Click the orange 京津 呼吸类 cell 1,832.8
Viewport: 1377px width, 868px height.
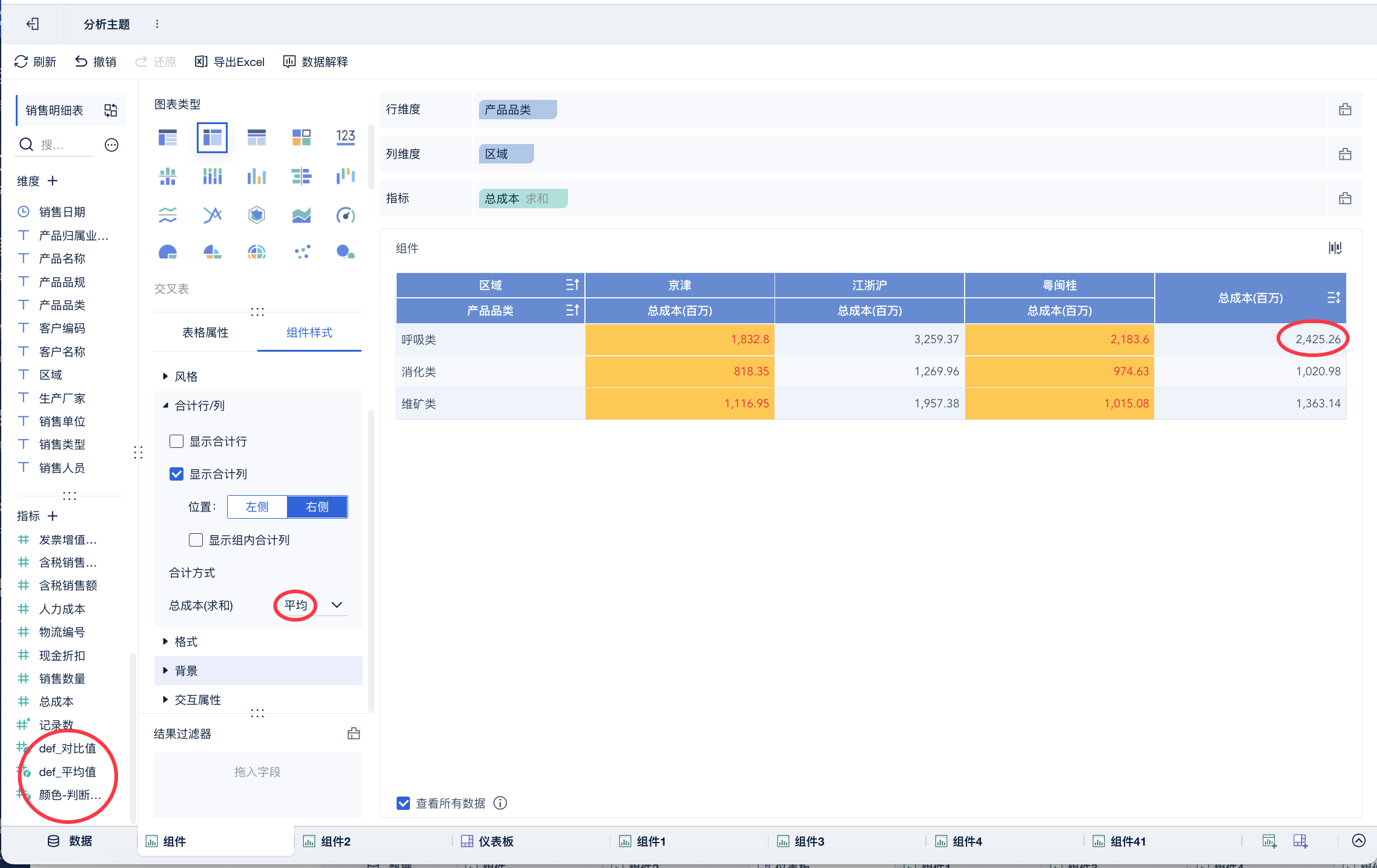[x=679, y=340]
